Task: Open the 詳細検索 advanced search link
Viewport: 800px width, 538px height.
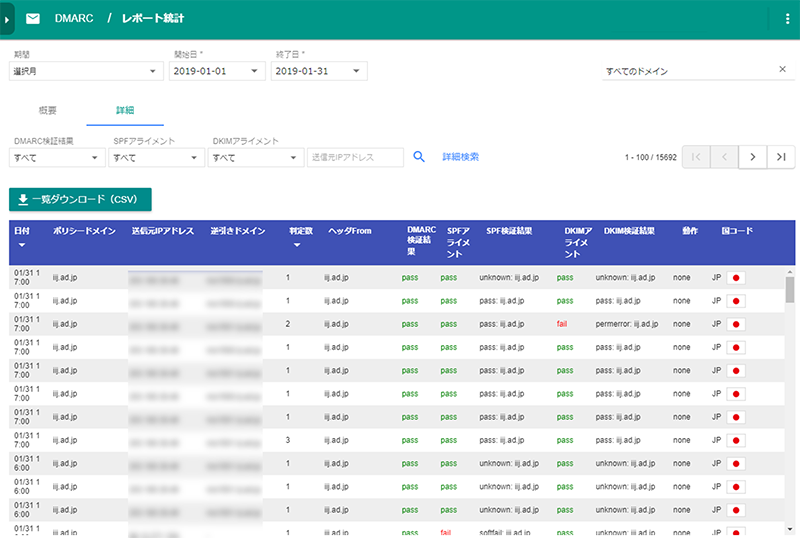Action: tap(461, 157)
